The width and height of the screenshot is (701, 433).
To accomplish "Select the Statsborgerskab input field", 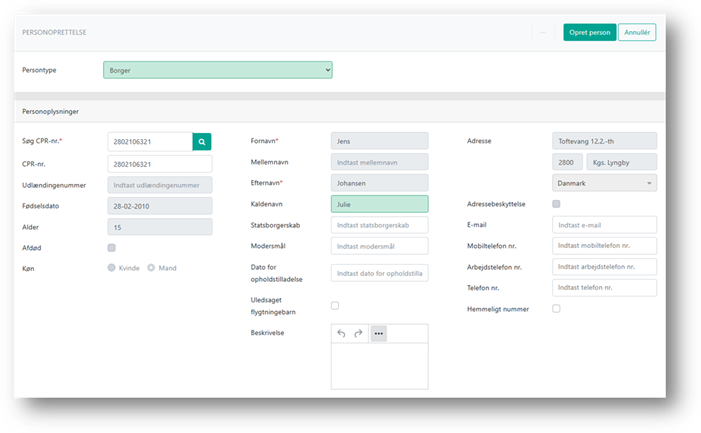I will (x=379, y=225).
